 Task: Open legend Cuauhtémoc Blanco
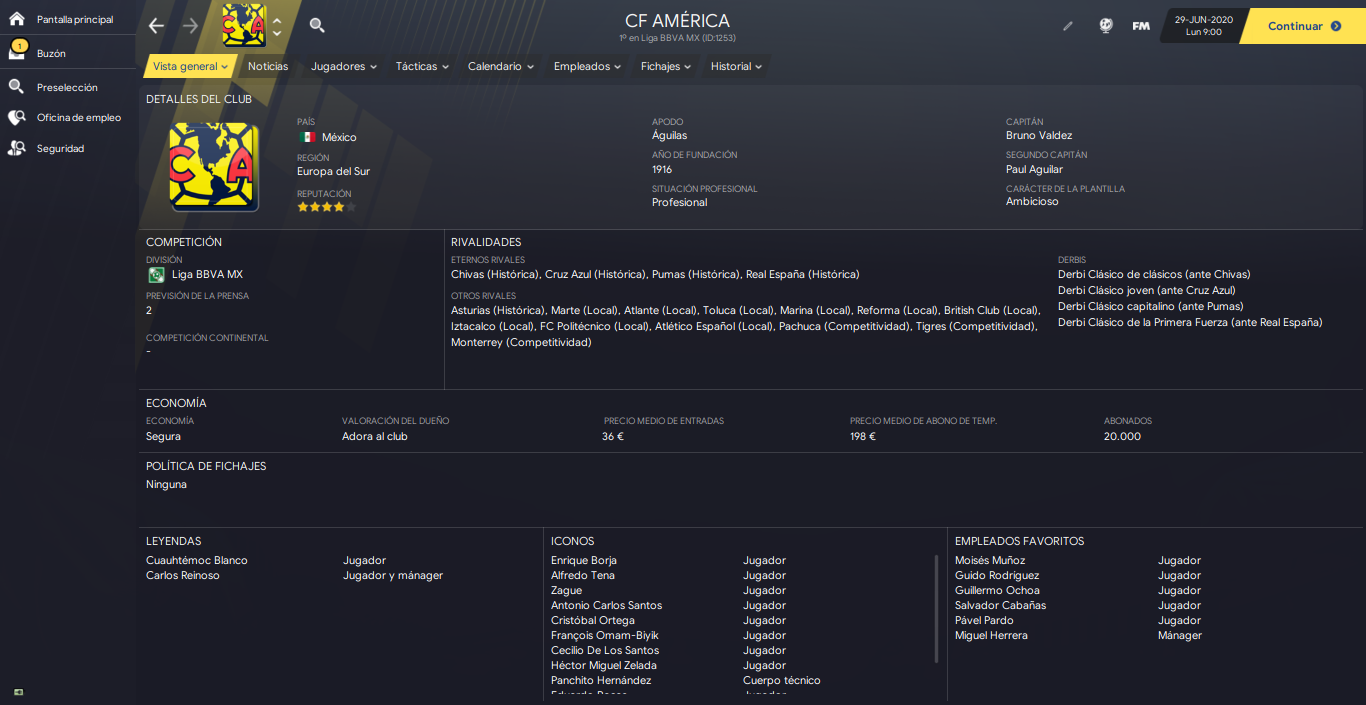click(x=197, y=560)
